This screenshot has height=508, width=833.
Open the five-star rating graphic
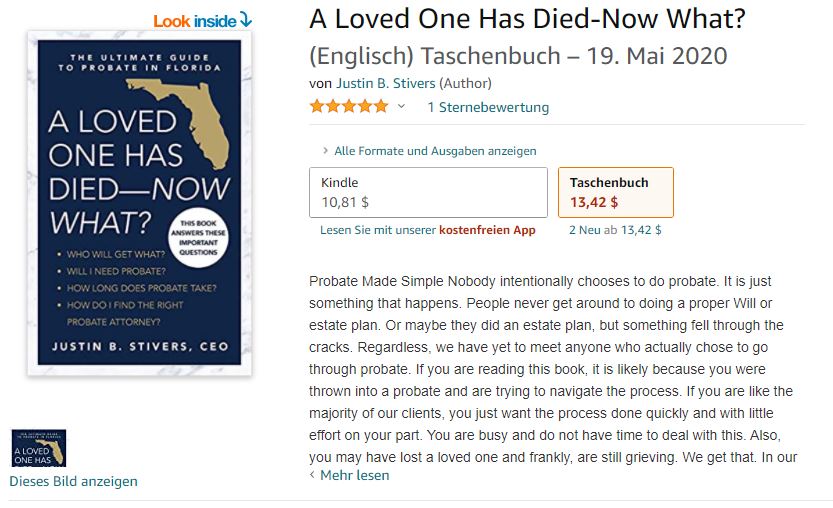click(x=349, y=106)
